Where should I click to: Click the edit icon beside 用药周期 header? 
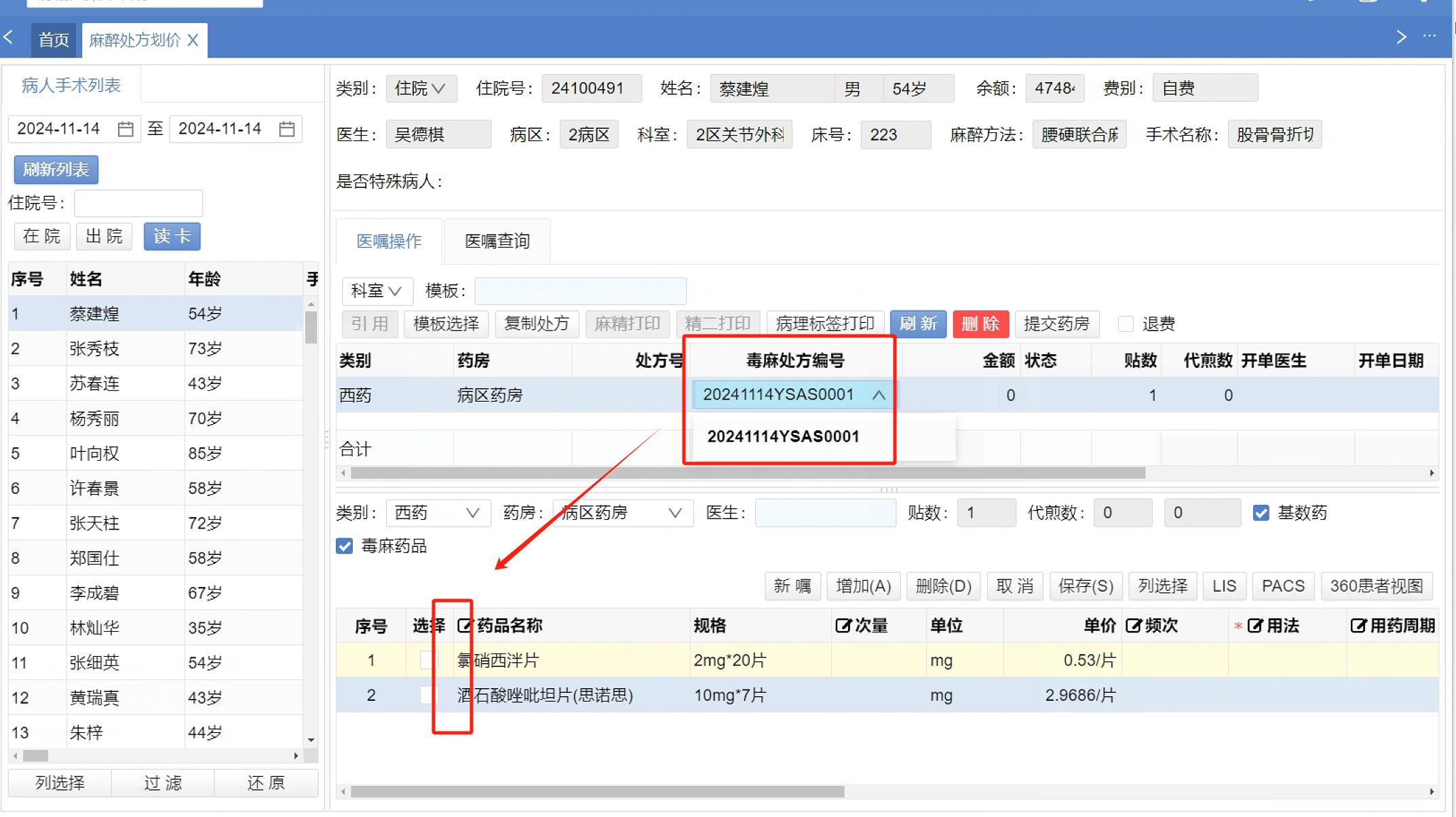(x=1358, y=626)
